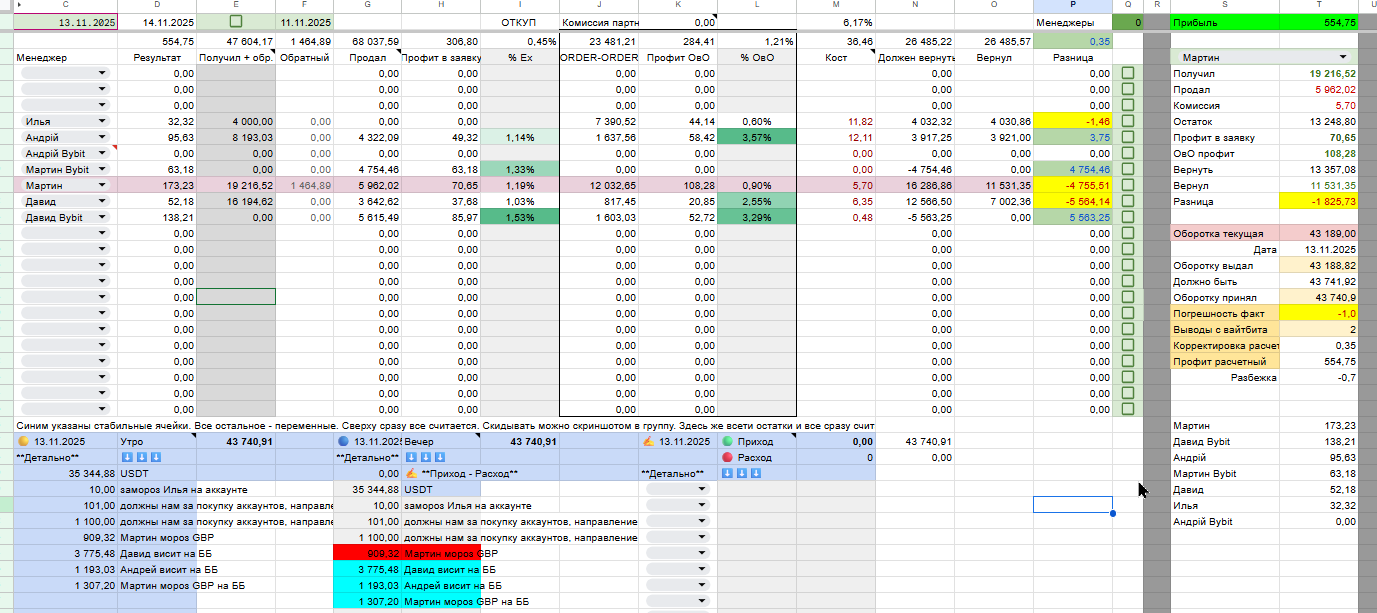Image resolution: width=1377 pixels, height=613 pixels.
Task: Click the down-arrow icons below the Расход row
Action: (741, 473)
